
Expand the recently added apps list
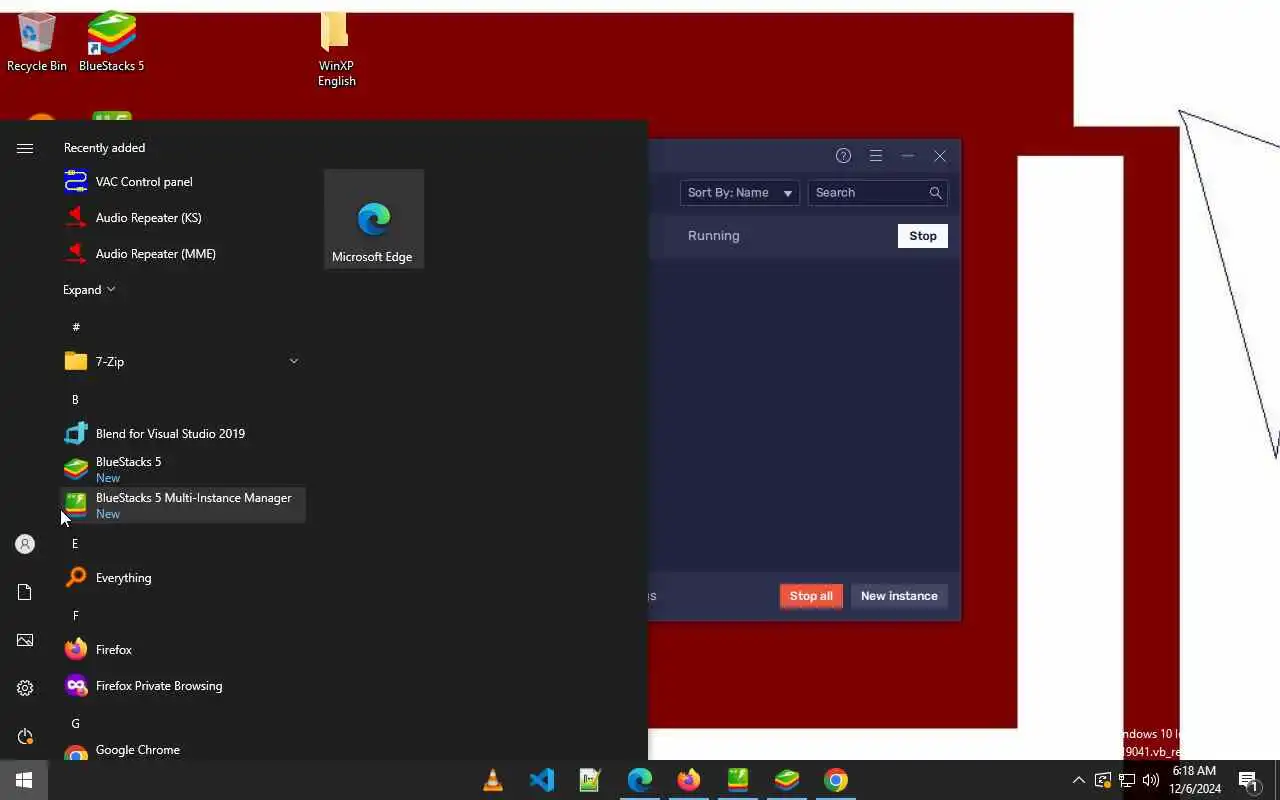click(x=89, y=290)
